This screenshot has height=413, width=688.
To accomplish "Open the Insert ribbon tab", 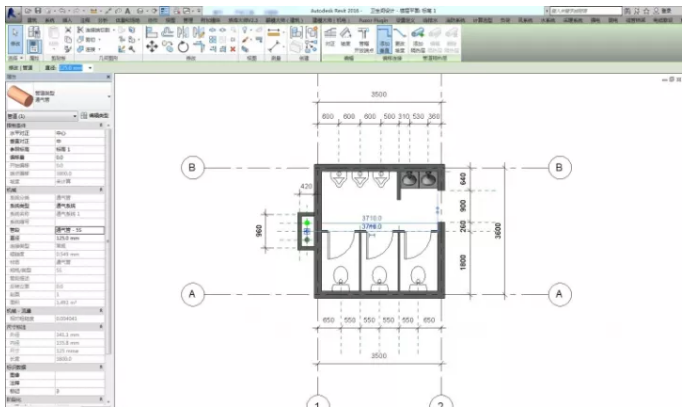I will [x=67, y=21].
